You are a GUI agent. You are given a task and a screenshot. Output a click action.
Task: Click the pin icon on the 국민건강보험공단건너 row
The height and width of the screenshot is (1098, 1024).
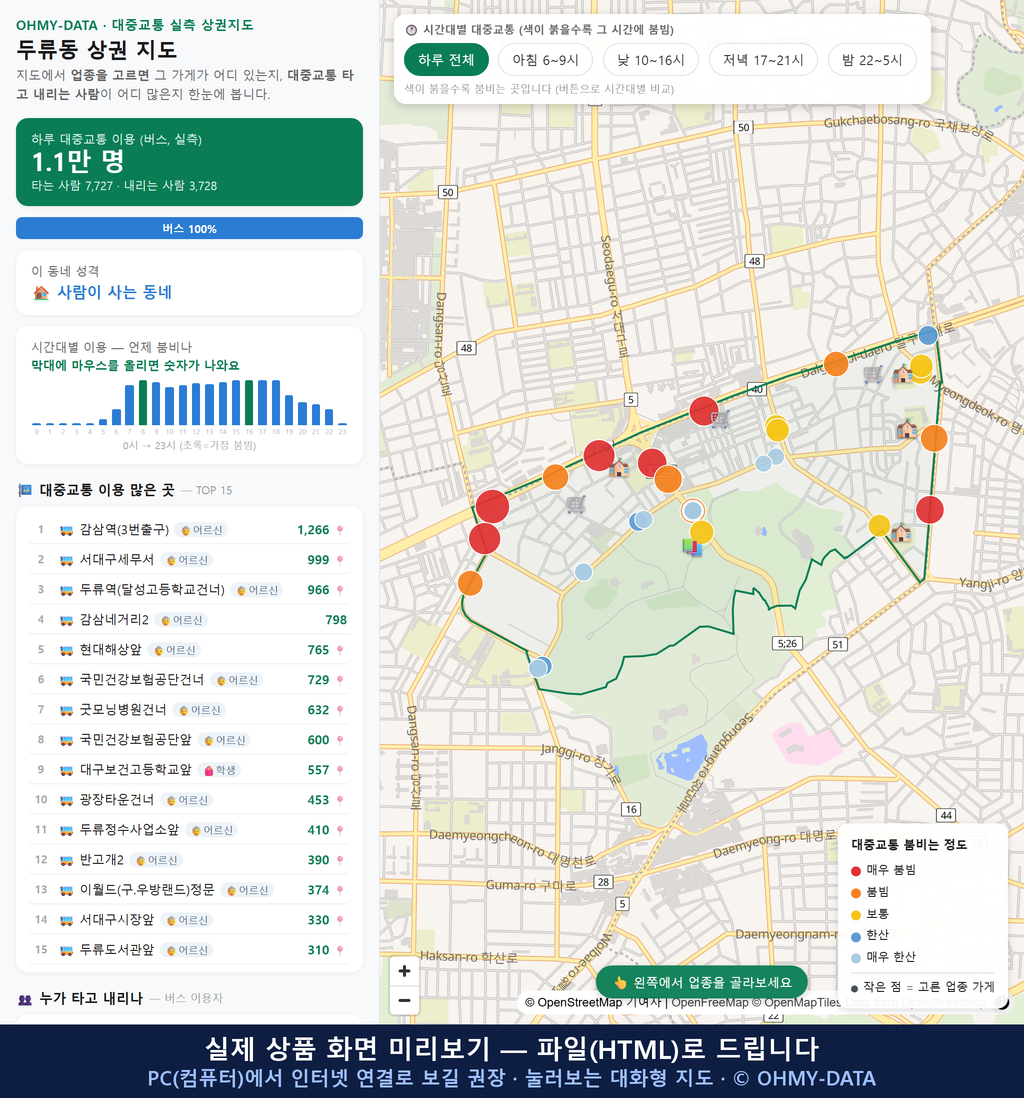[x=340, y=680]
